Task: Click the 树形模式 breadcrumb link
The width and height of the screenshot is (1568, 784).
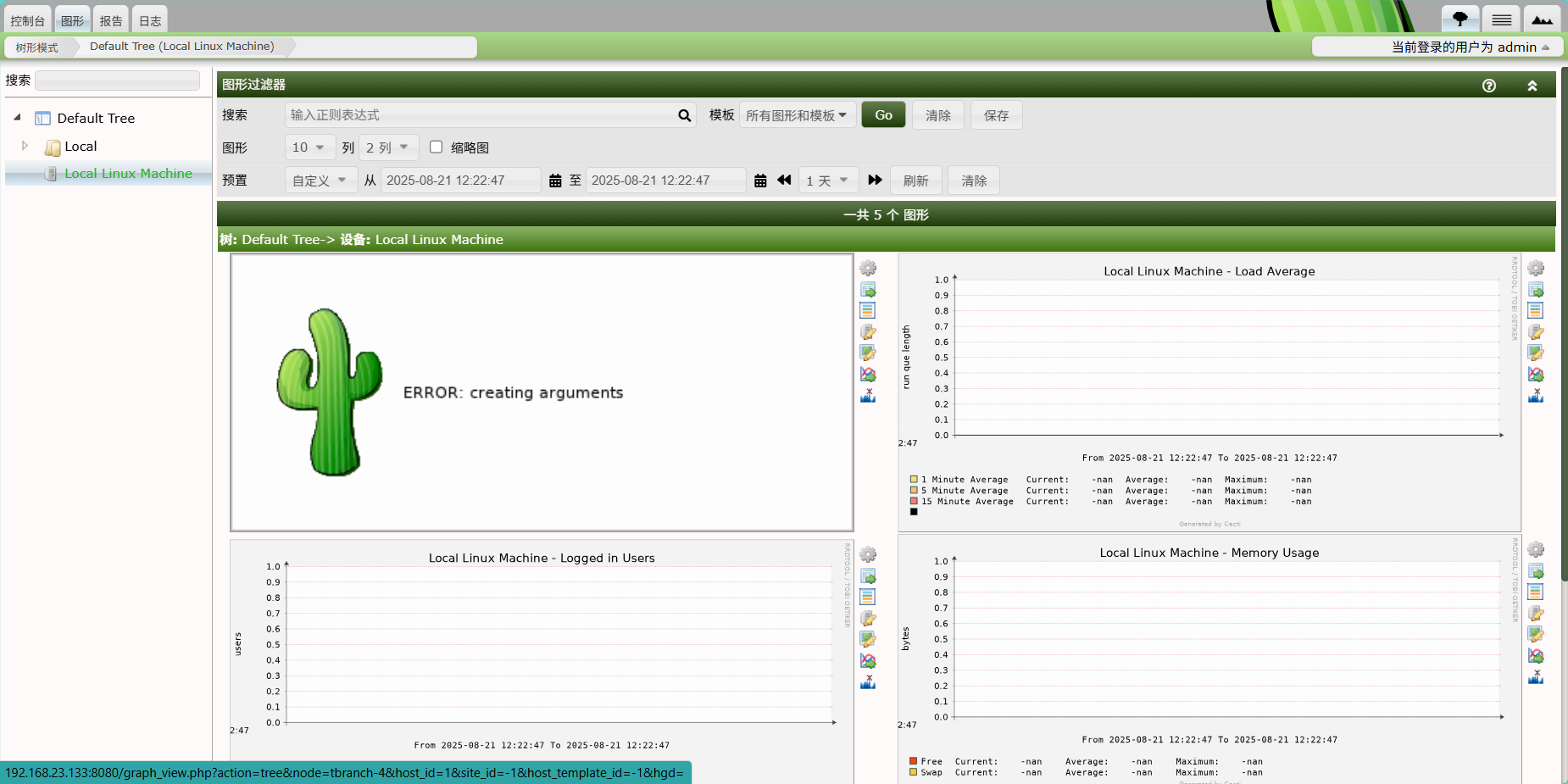Action: pos(37,47)
